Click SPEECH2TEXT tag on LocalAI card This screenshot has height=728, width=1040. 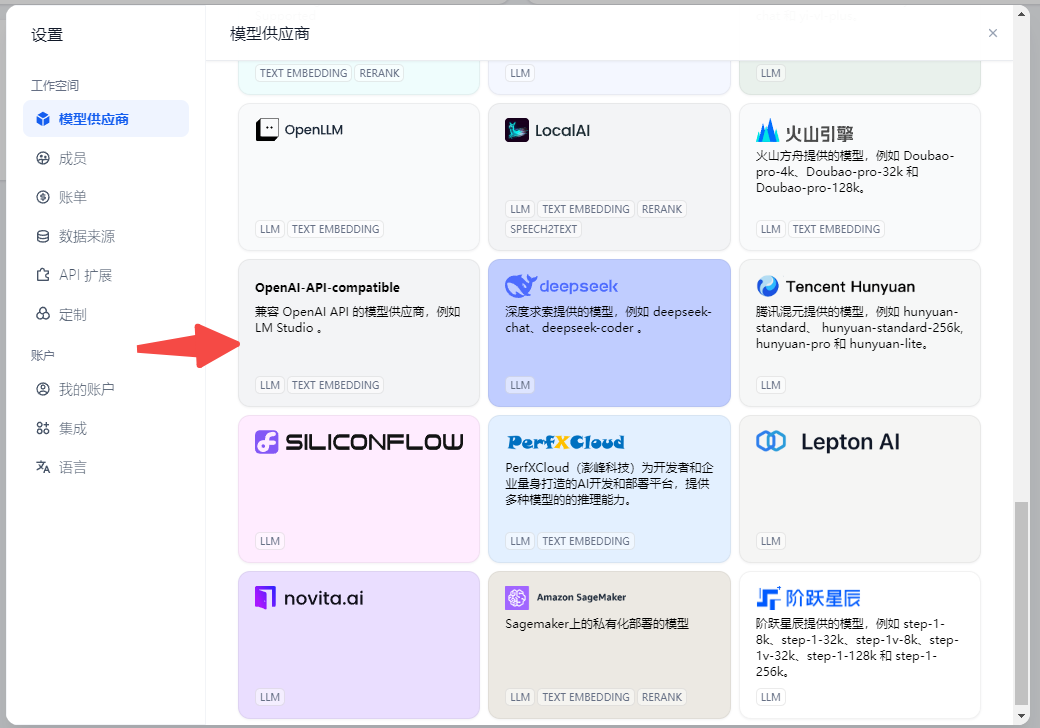(543, 229)
